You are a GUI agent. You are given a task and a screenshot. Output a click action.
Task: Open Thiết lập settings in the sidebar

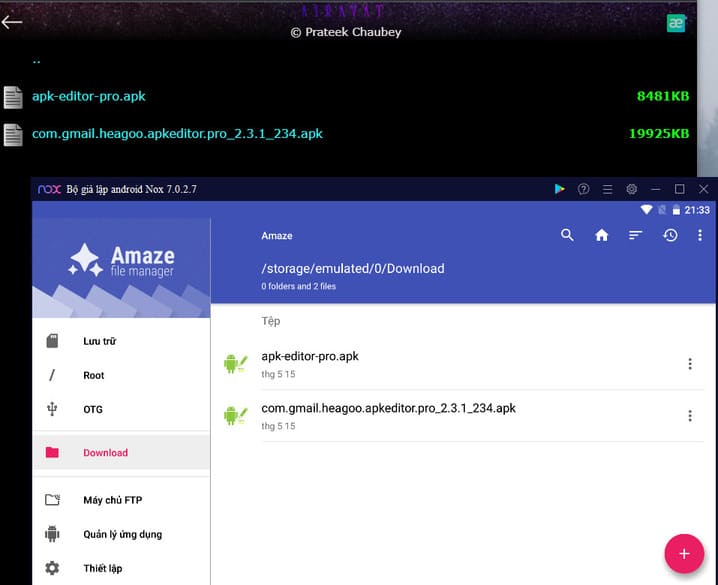point(121,568)
